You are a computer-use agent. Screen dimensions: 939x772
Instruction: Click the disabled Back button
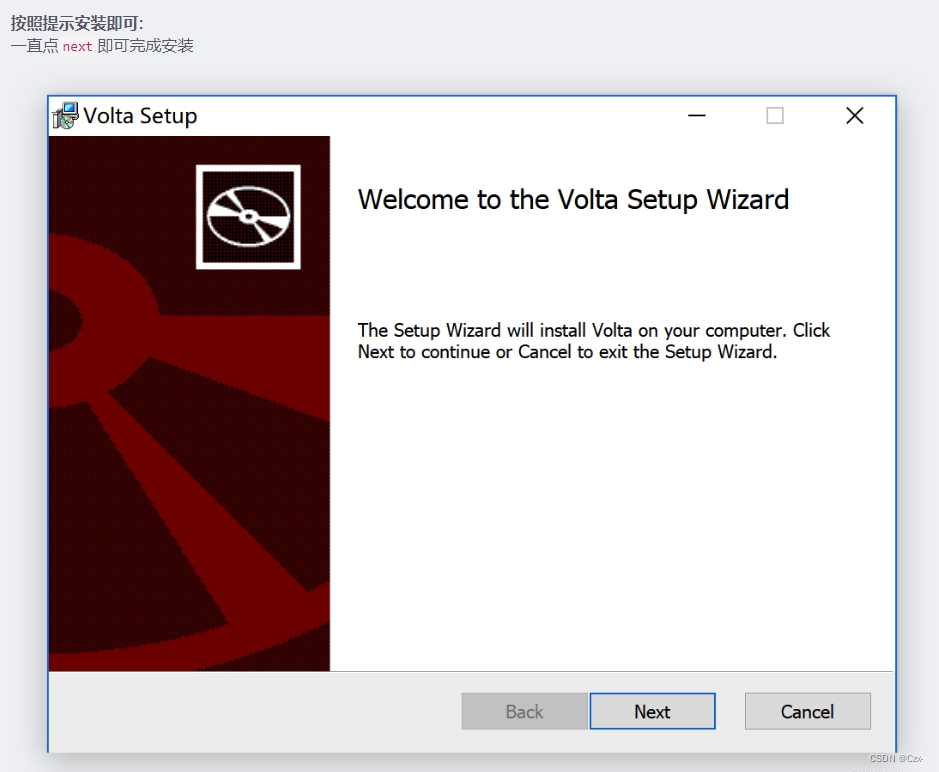(x=524, y=711)
